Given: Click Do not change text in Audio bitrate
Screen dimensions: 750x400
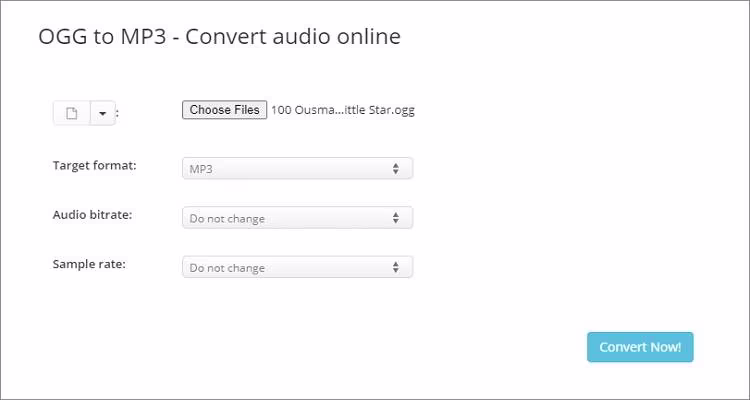Looking at the screenshot, I should tap(227, 218).
